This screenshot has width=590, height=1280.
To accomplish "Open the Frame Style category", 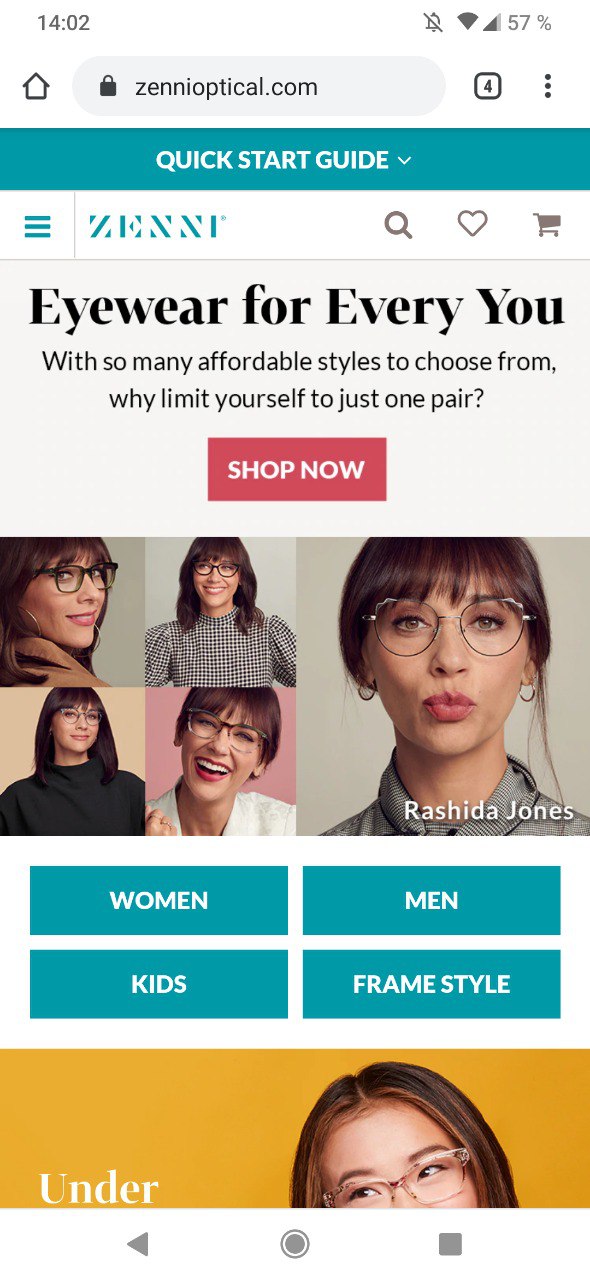I will (x=432, y=984).
